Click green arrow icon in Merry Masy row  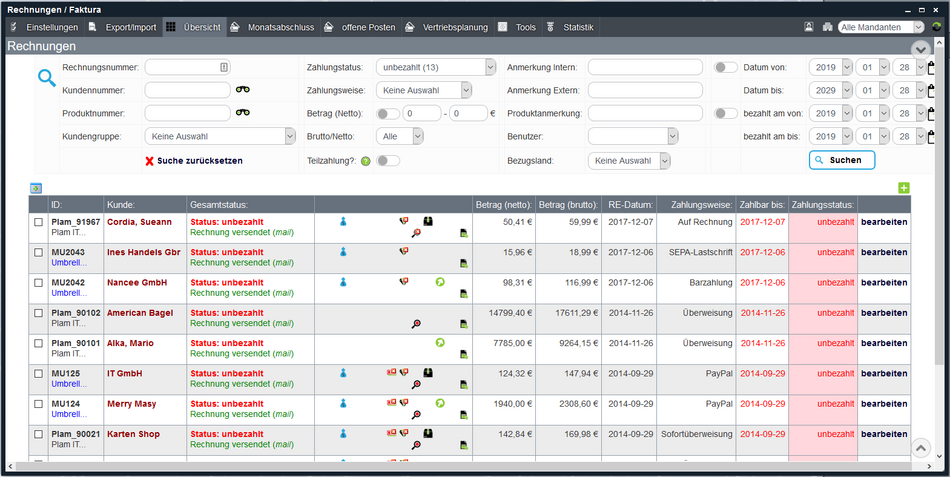(440, 403)
